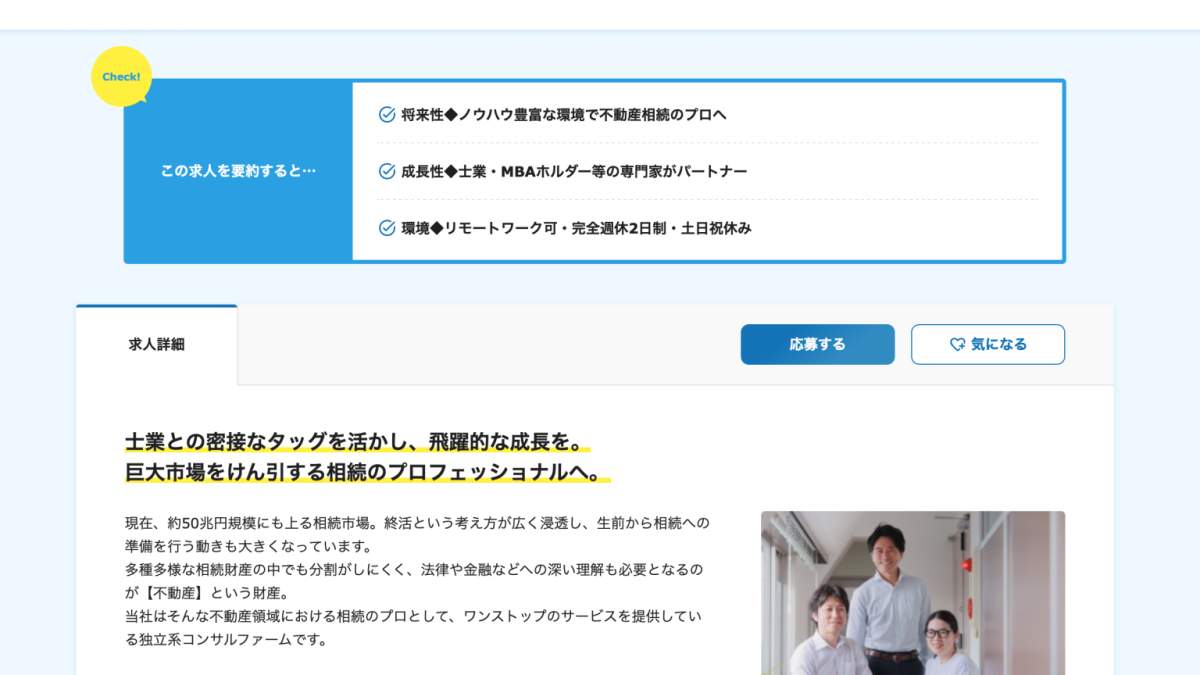Click the 応募する apply button
The width and height of the screenshot is (1200, 675).
[x=817, y=344]
